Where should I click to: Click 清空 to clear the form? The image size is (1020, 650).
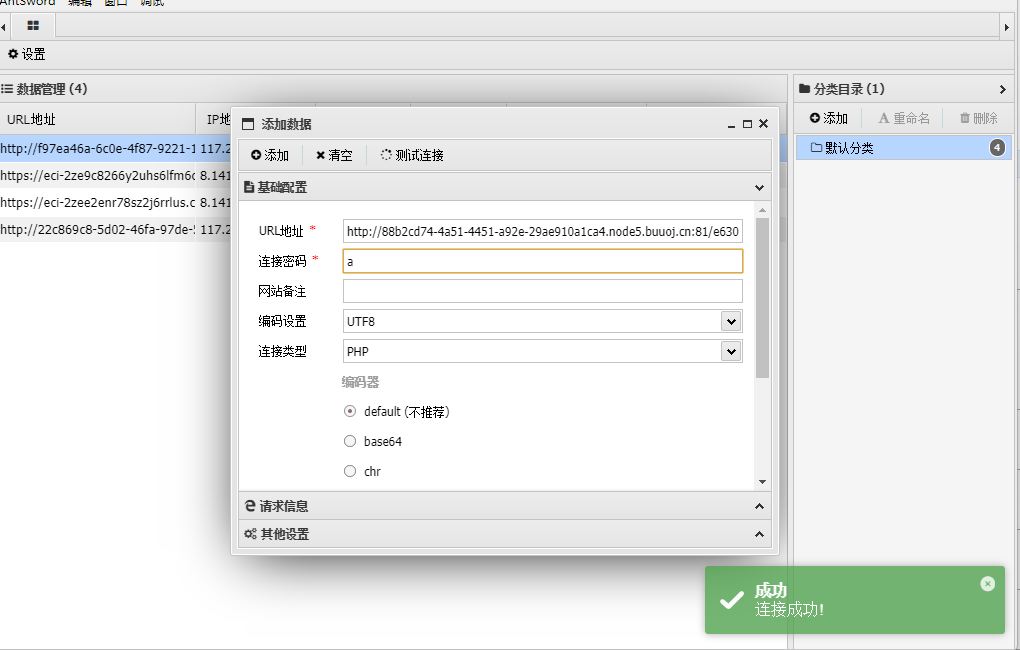pyautogui.click(x=334, y=155)
